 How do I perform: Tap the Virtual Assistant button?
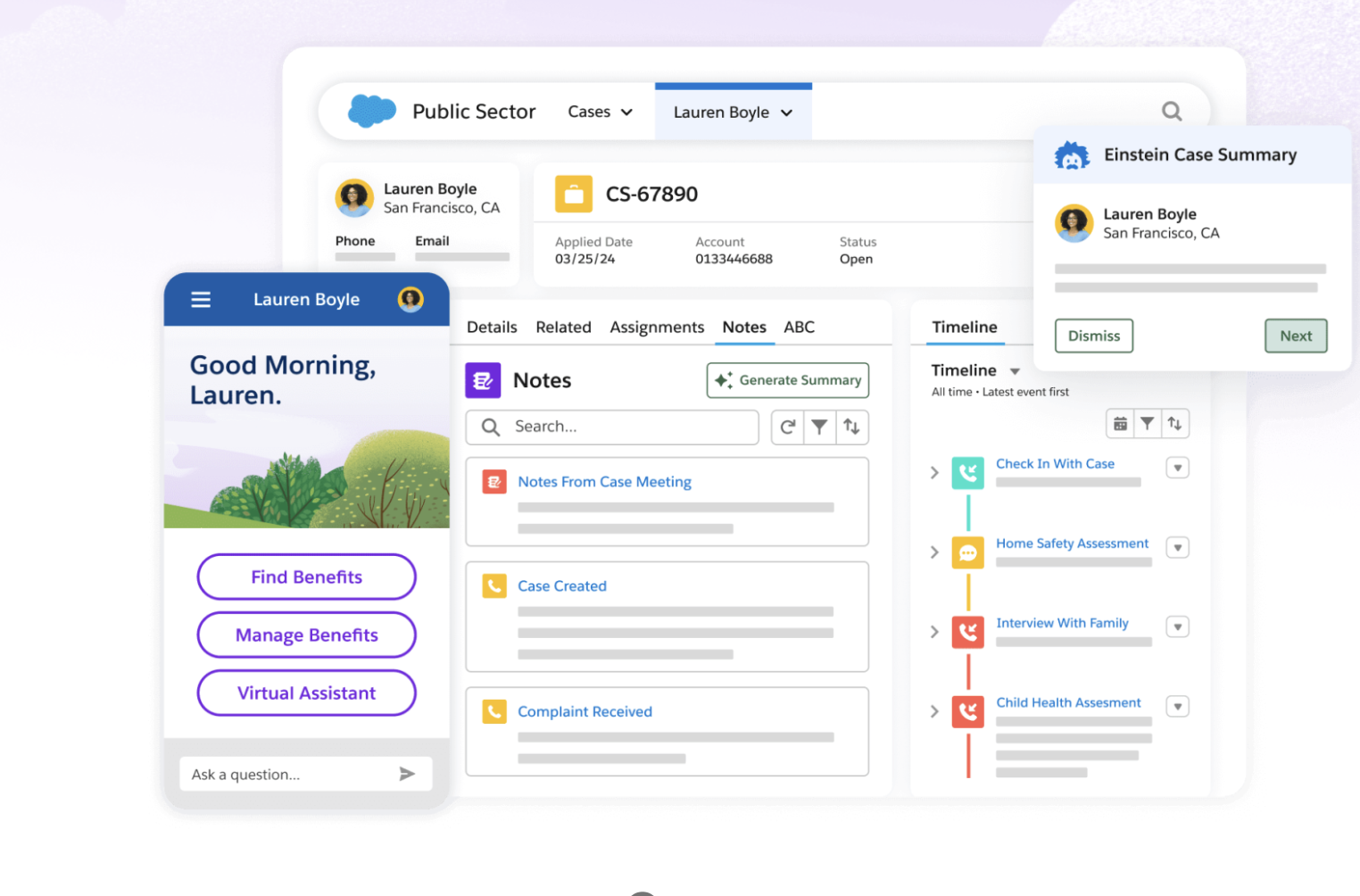coord(306,693)
